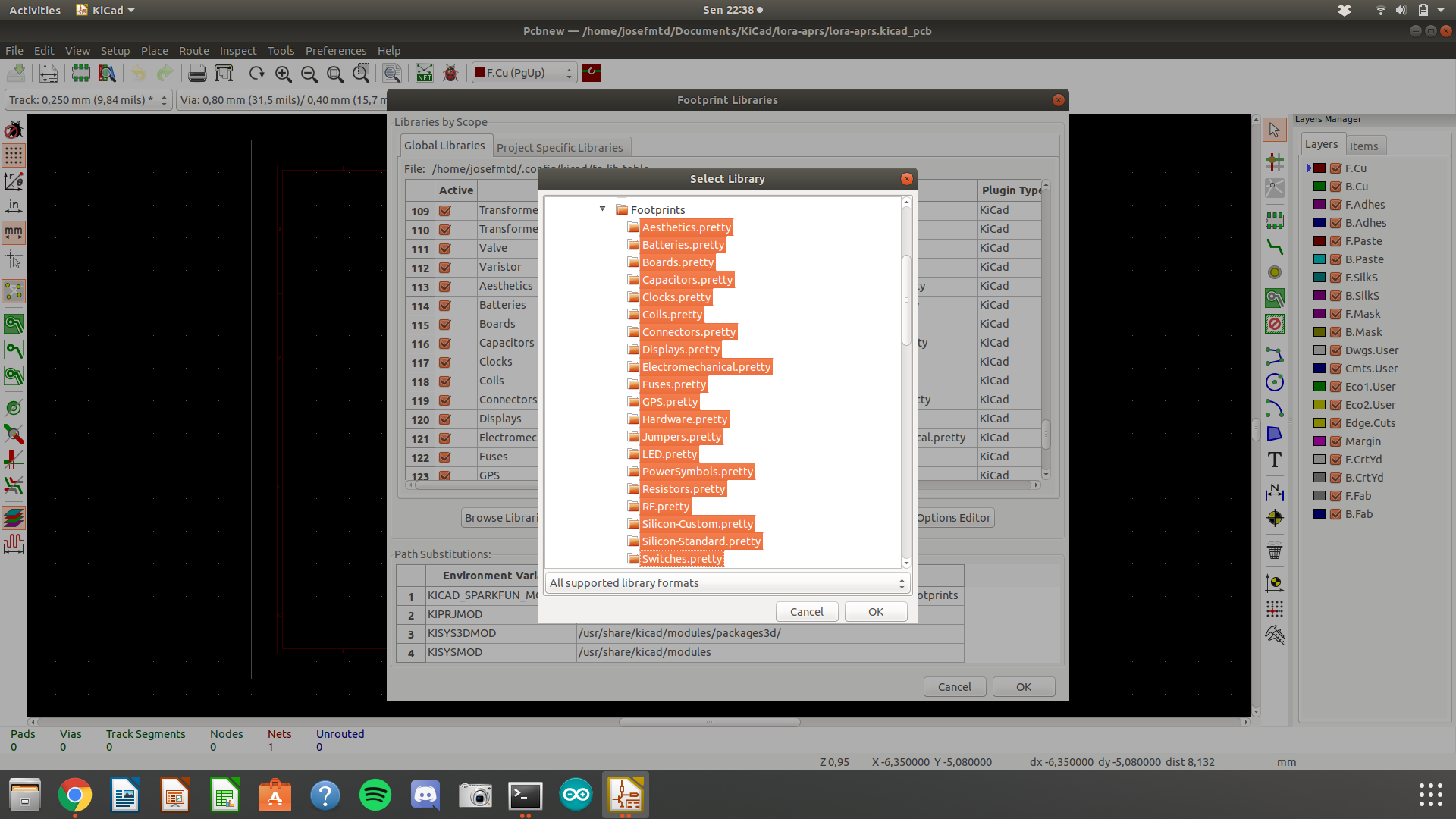Open Arduino IDE from the dock
1456x819 pixels.
coord(576,795)
